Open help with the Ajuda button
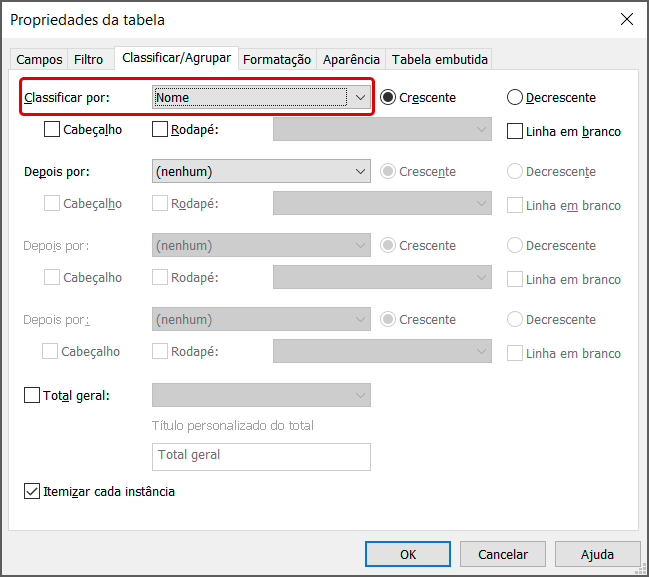The width and height of the screenshot is (649, 577). click(x=597, y=554)
